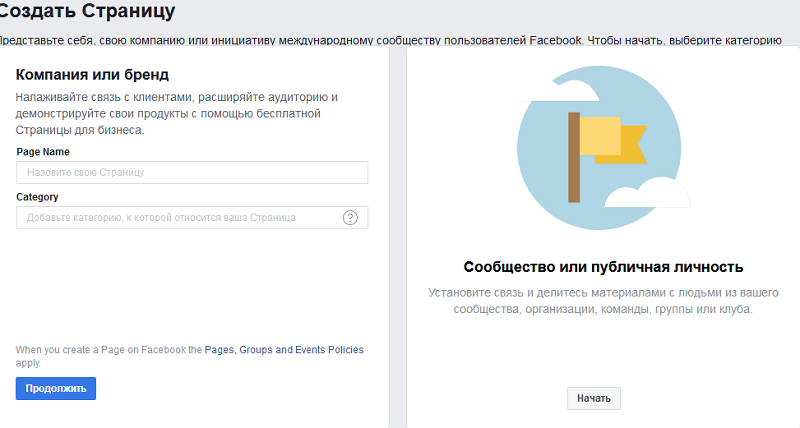The image size is (800, 428).
Task: Click the 'Category' label
Action: click(x=37, y=197)
